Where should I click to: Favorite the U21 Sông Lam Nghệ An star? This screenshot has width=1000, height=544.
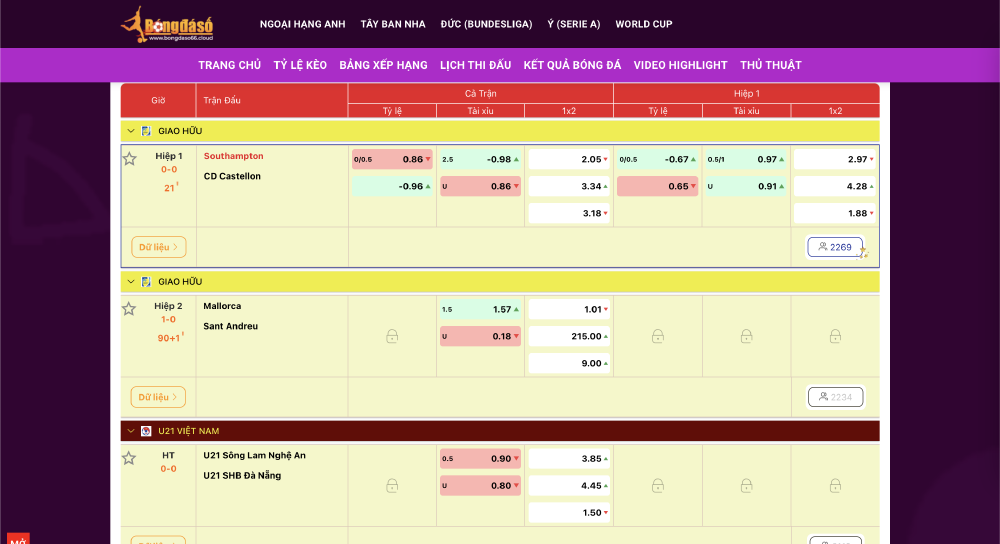[129, 458]
